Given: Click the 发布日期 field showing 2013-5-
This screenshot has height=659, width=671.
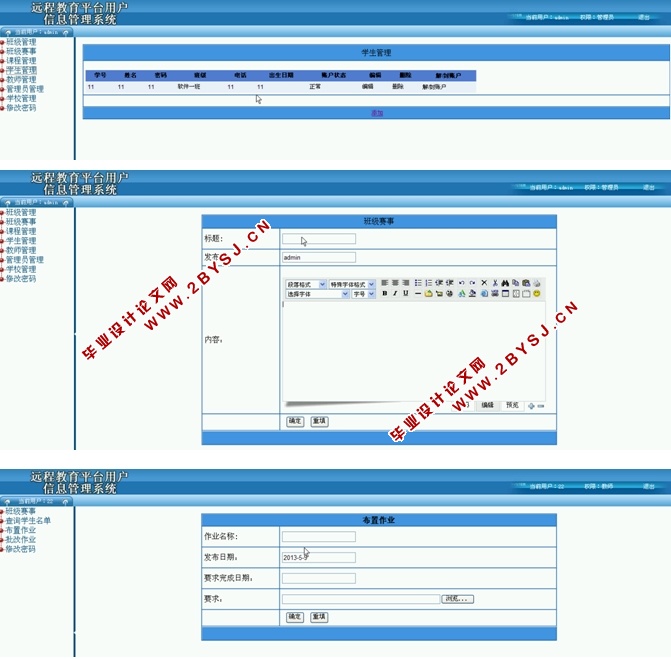Looking at the screenshot, I should click(x=319, y=558).
